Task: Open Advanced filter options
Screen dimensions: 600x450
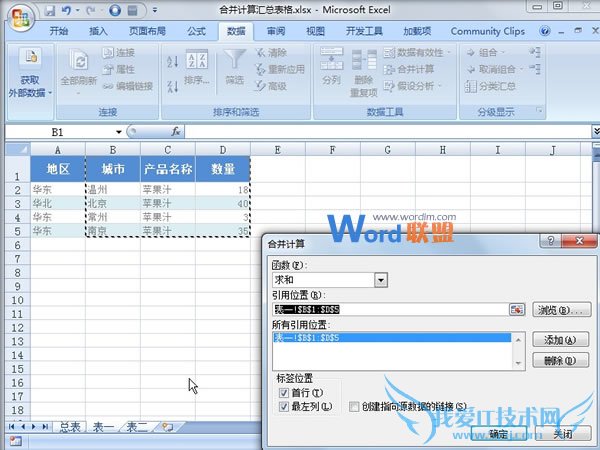Action: point(271,86)
